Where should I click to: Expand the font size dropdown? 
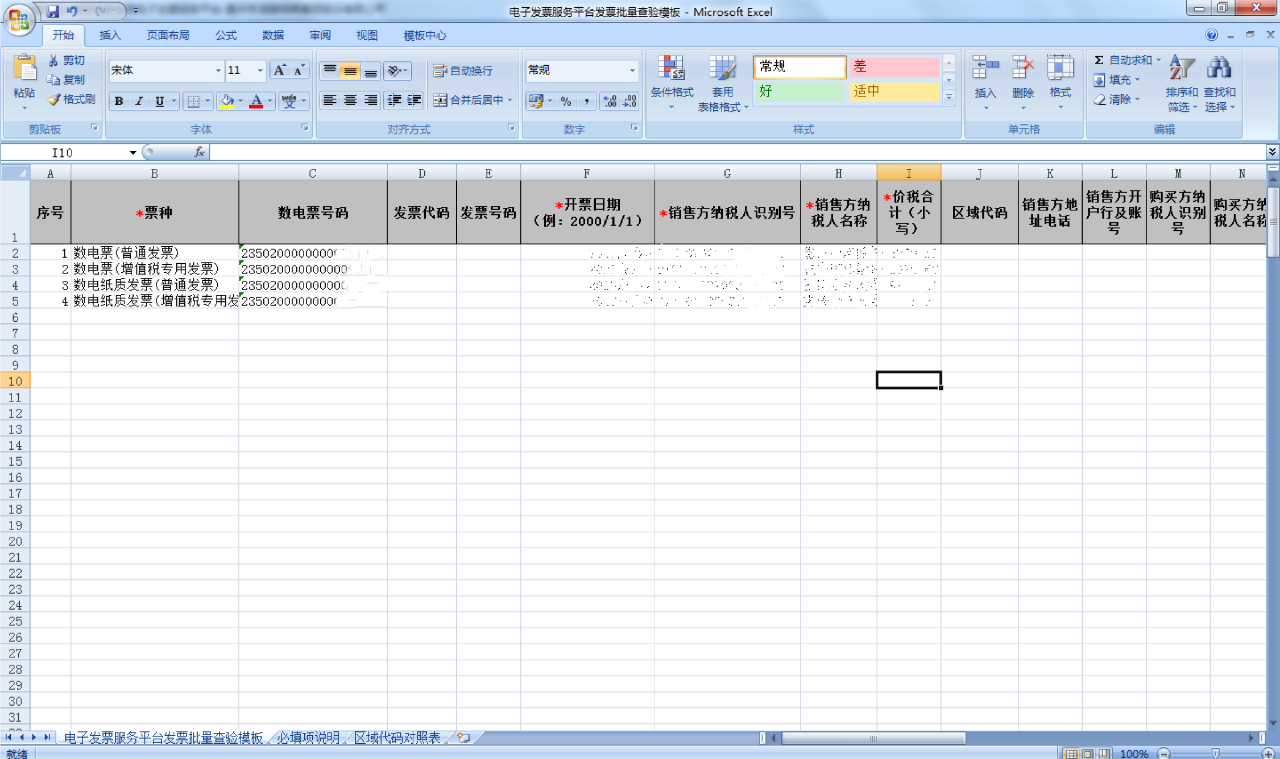[261, 71]
